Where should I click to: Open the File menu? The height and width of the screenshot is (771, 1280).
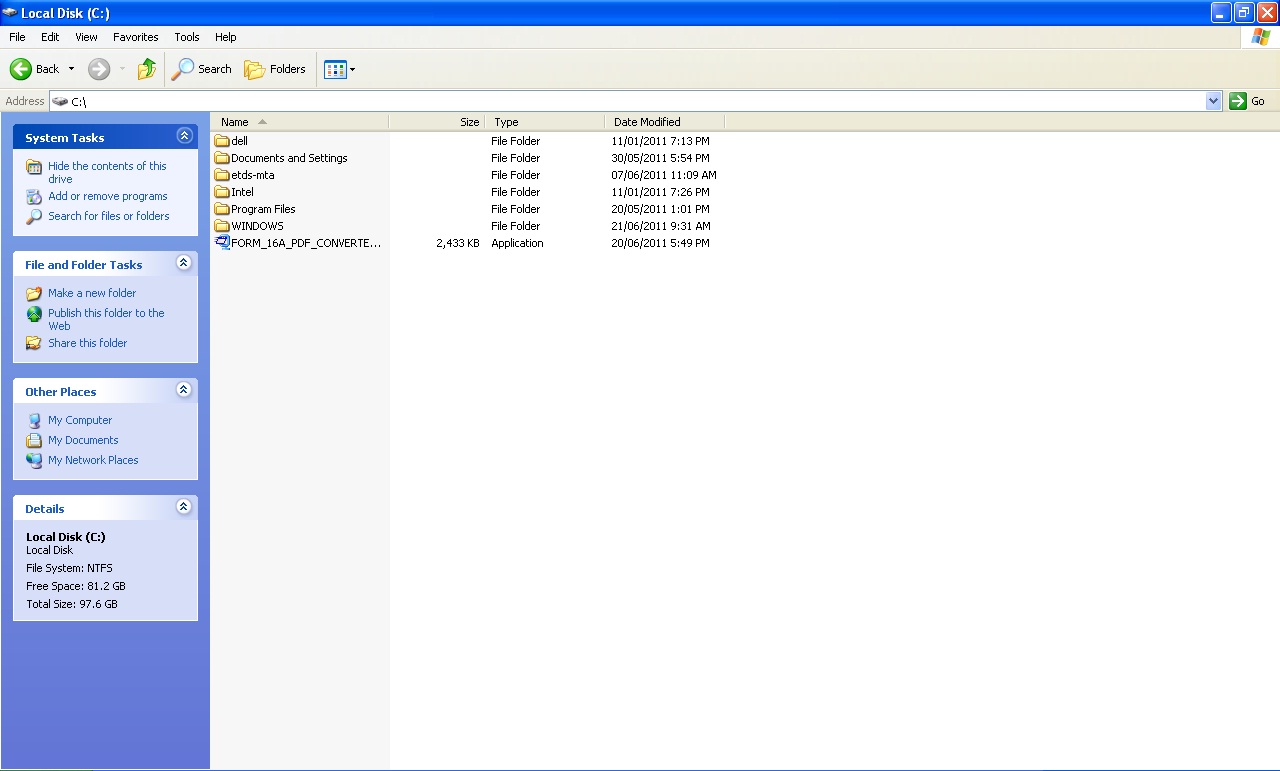point(17,37)
